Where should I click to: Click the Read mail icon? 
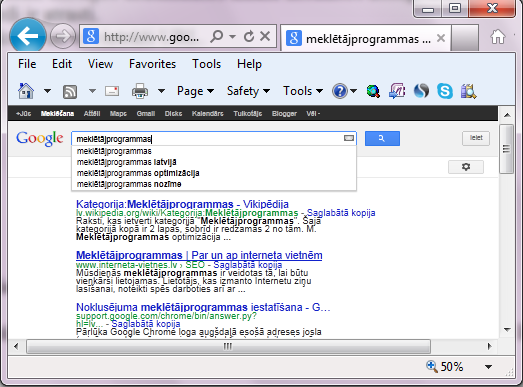112,91
